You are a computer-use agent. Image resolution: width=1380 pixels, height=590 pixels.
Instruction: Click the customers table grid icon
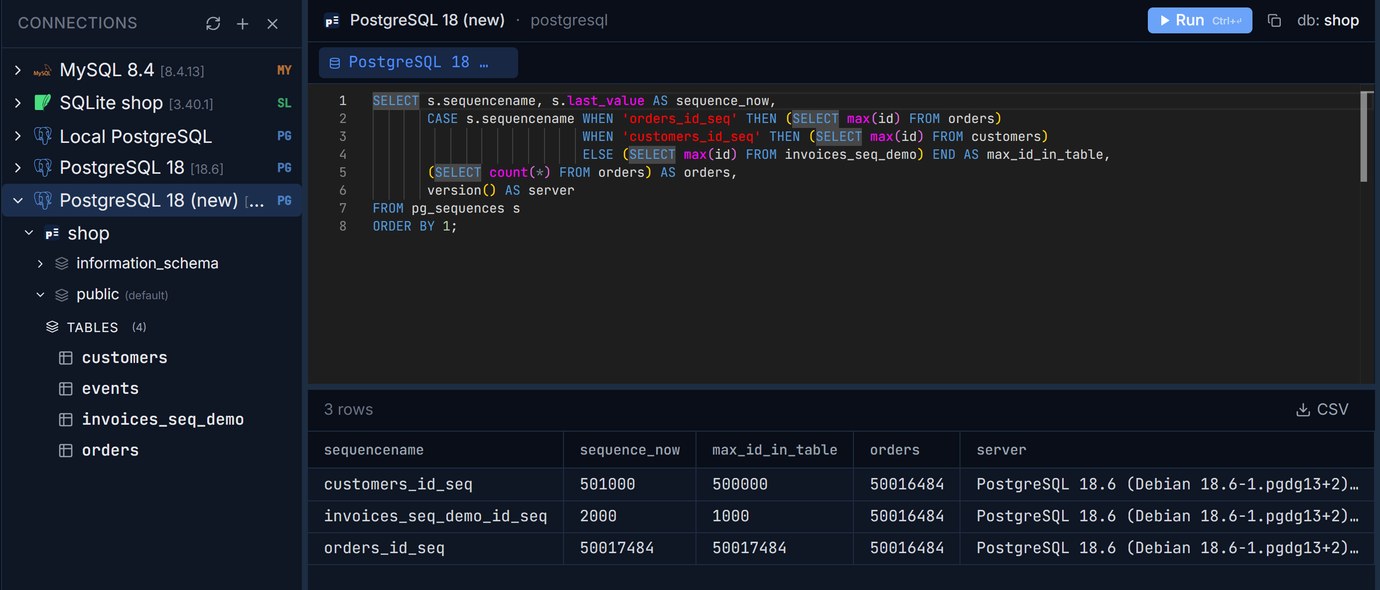click(66, 358)
